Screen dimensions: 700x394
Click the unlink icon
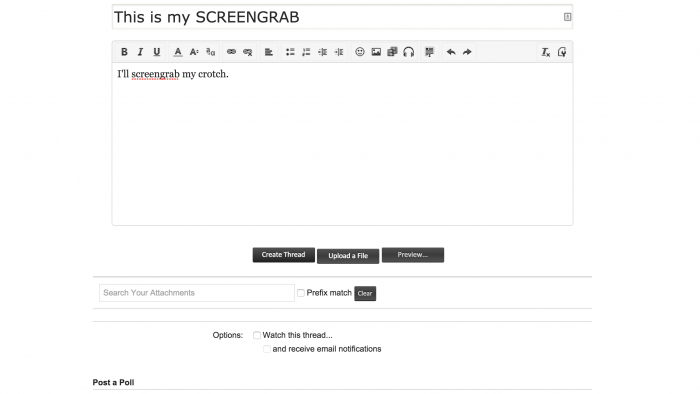(x=248, y=52)
